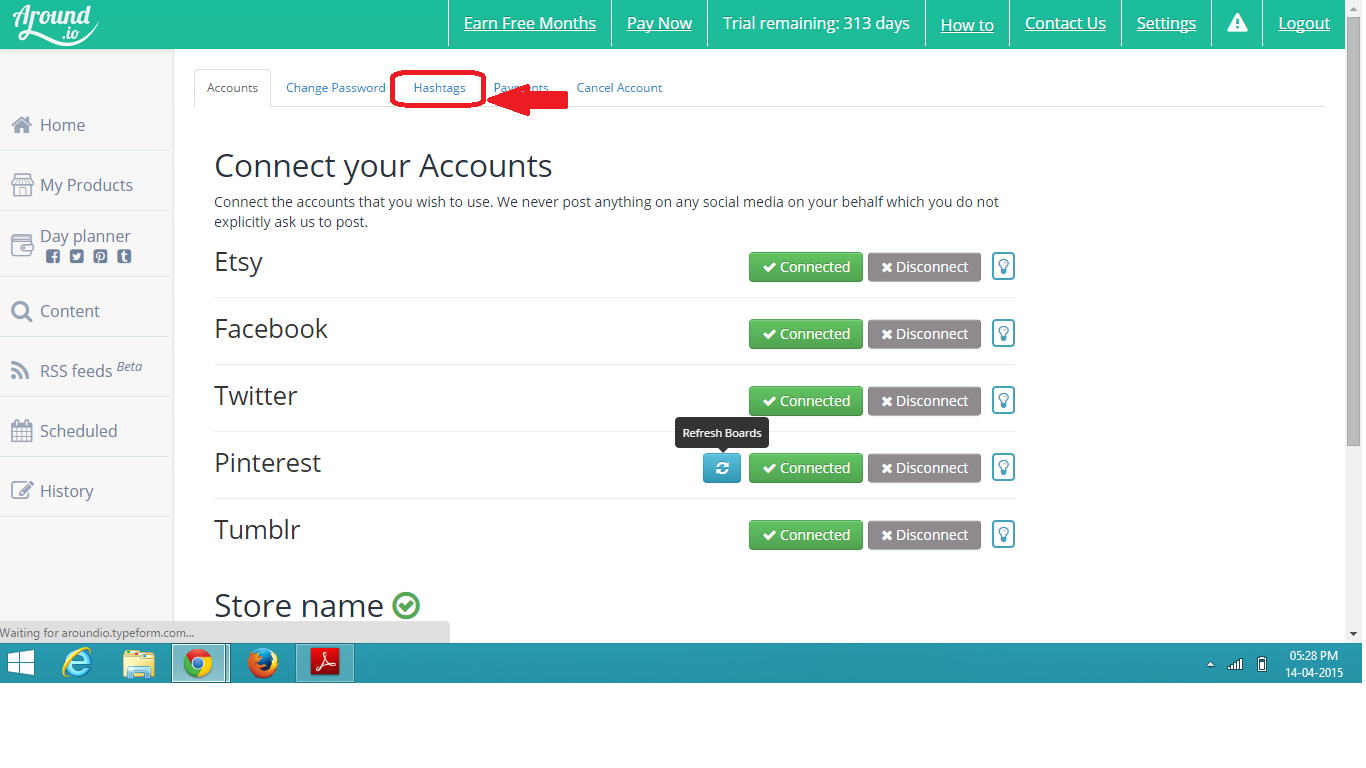Click scrollbar down arrow
The height and width of the screenshot is (768, 1366).
point(1354,634)
